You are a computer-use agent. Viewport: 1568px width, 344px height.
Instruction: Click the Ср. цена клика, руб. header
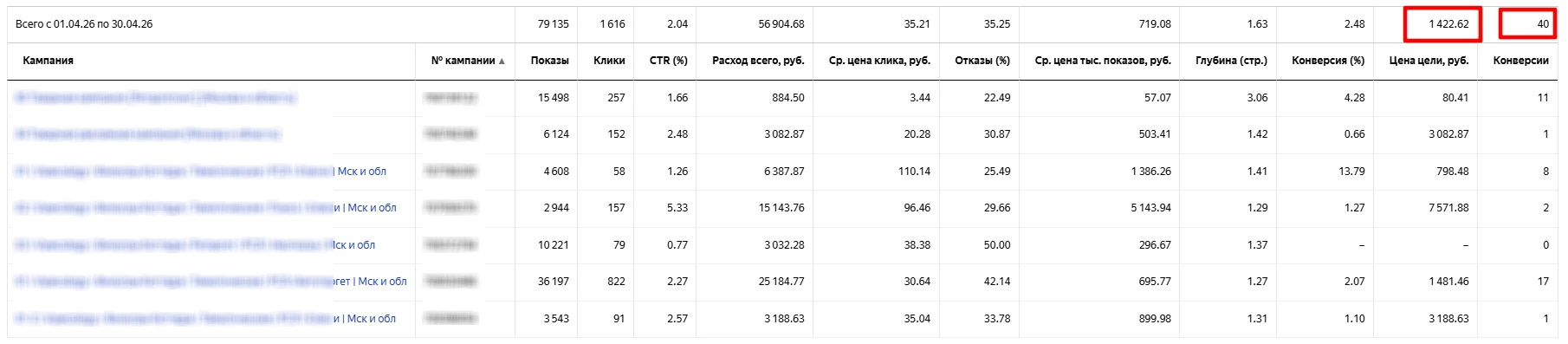879,61
